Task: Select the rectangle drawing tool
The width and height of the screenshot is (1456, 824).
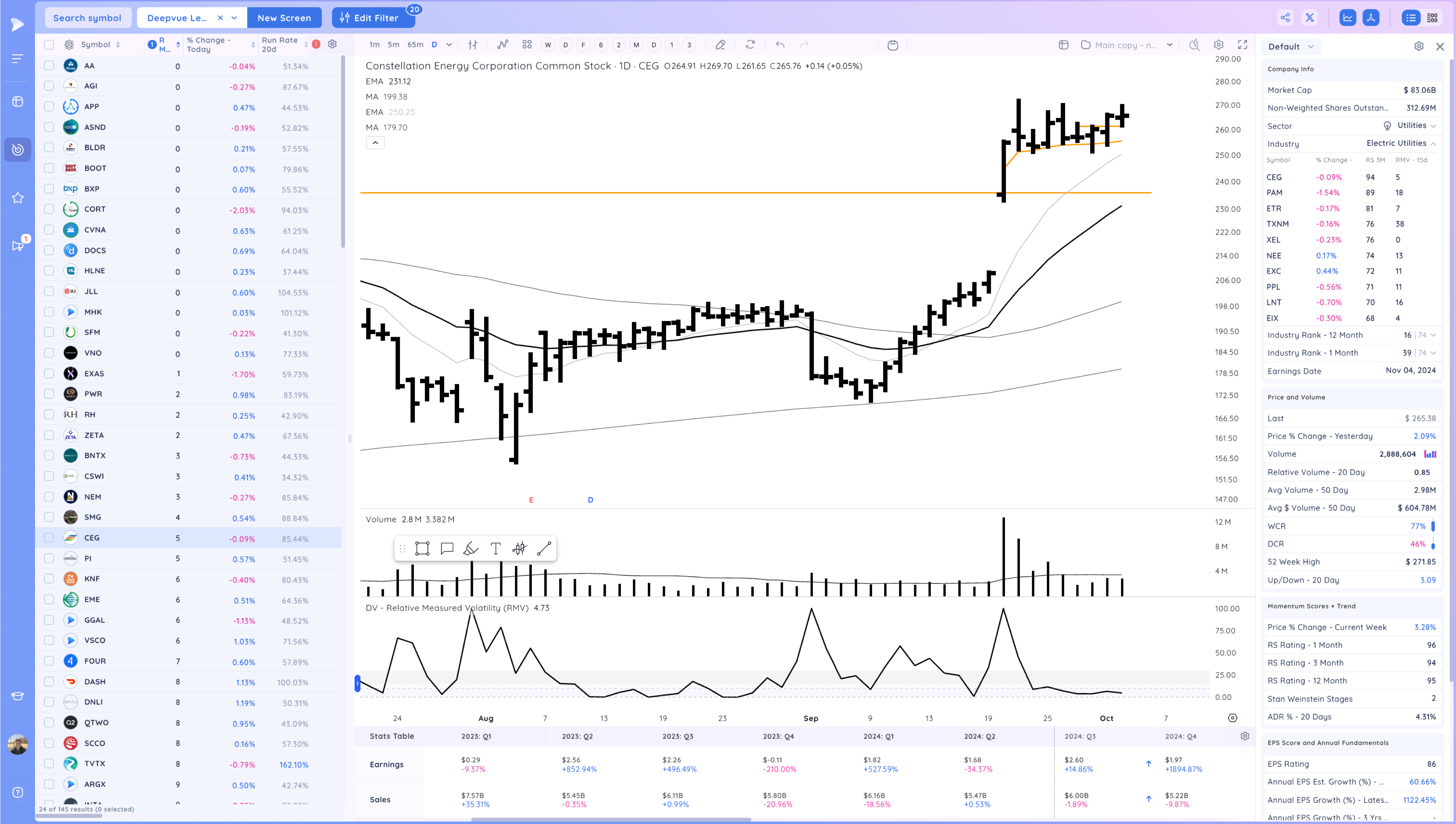Action: (x=422, y=548)
